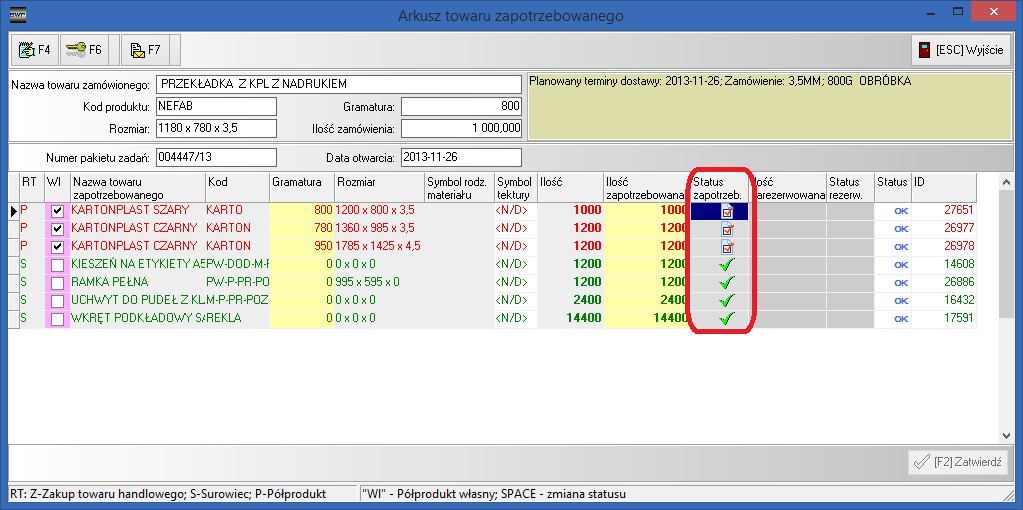Image resolution: width=1023 pixels, height=510 pixels.
Task: Click the Kod produktu input field
Action: coord(215,106)
